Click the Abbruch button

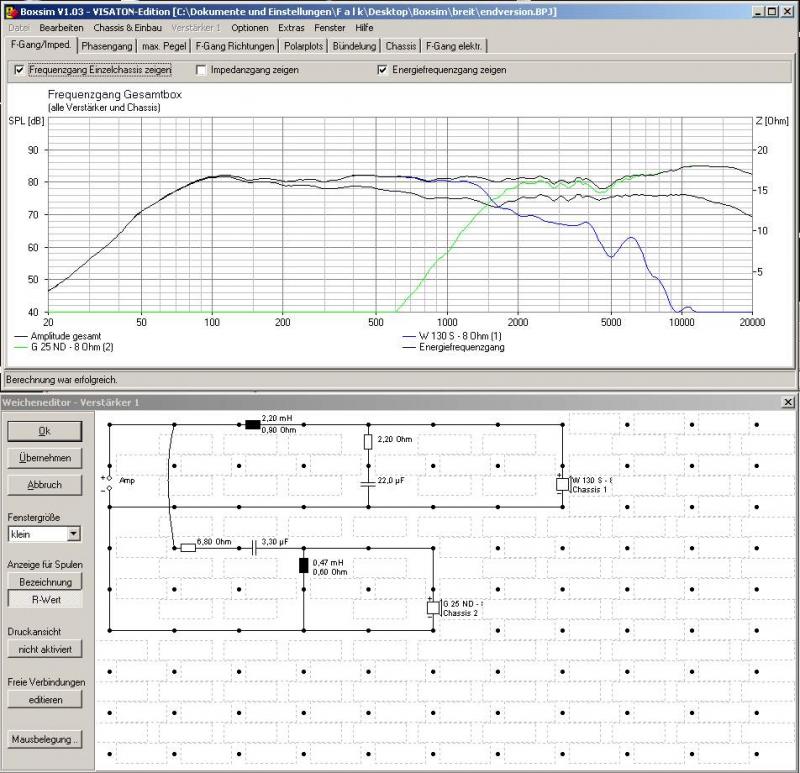pyautogui.click(x=44, y=485)
